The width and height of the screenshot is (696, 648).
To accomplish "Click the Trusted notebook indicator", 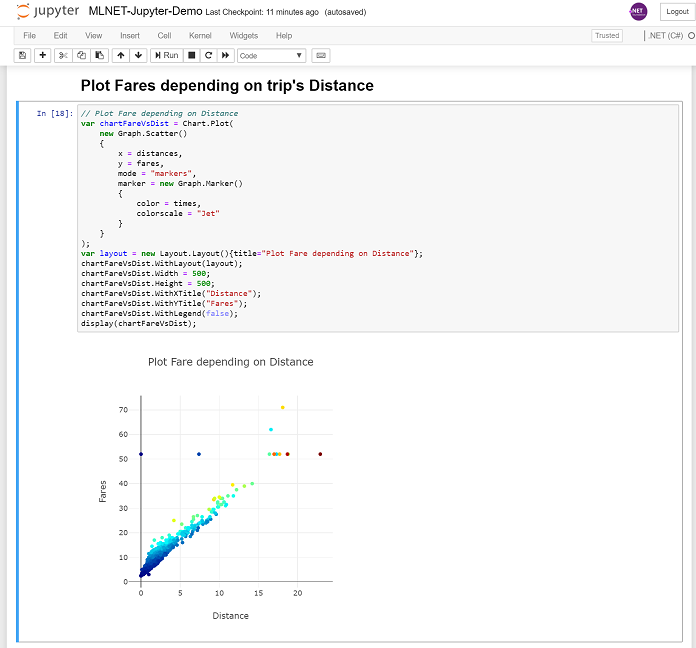I will (x=607, y=36).
